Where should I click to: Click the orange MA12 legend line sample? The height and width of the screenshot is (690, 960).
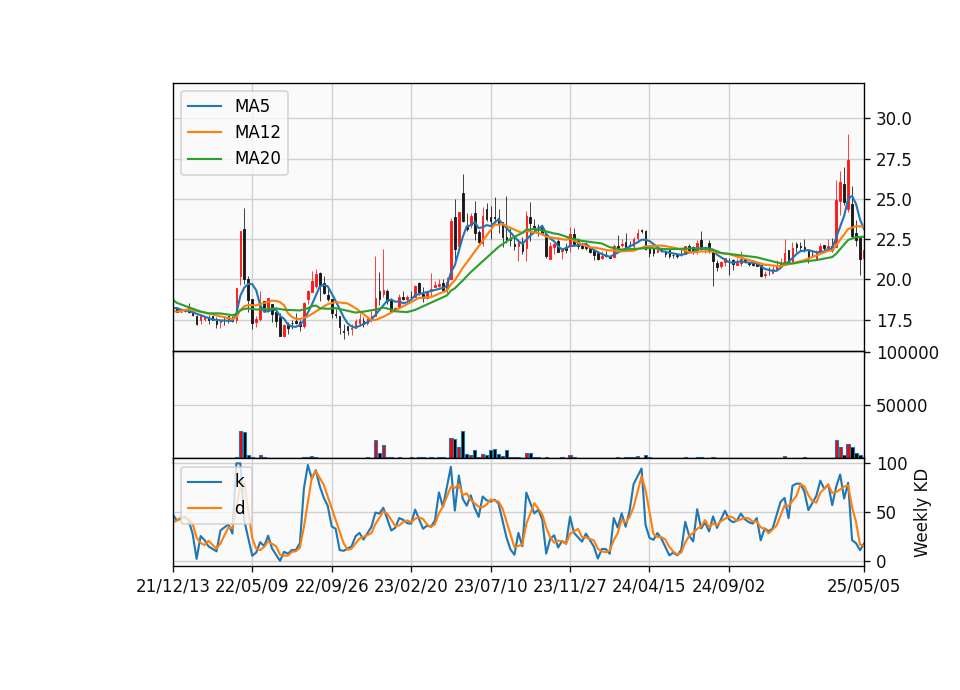(204, 132)
